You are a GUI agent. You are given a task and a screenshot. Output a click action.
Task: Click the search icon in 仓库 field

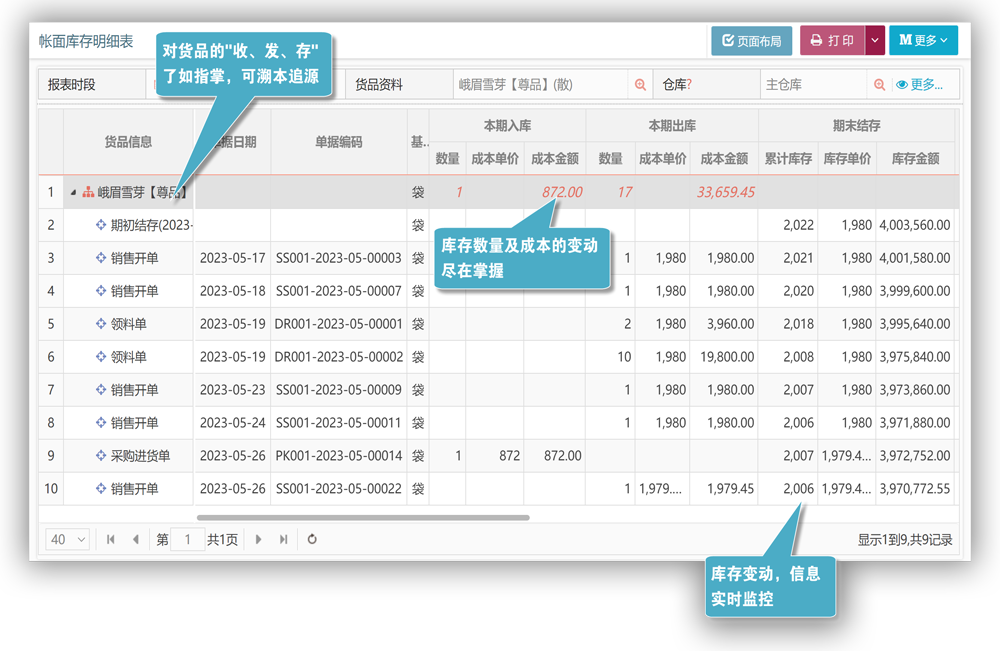click(879, 85)
